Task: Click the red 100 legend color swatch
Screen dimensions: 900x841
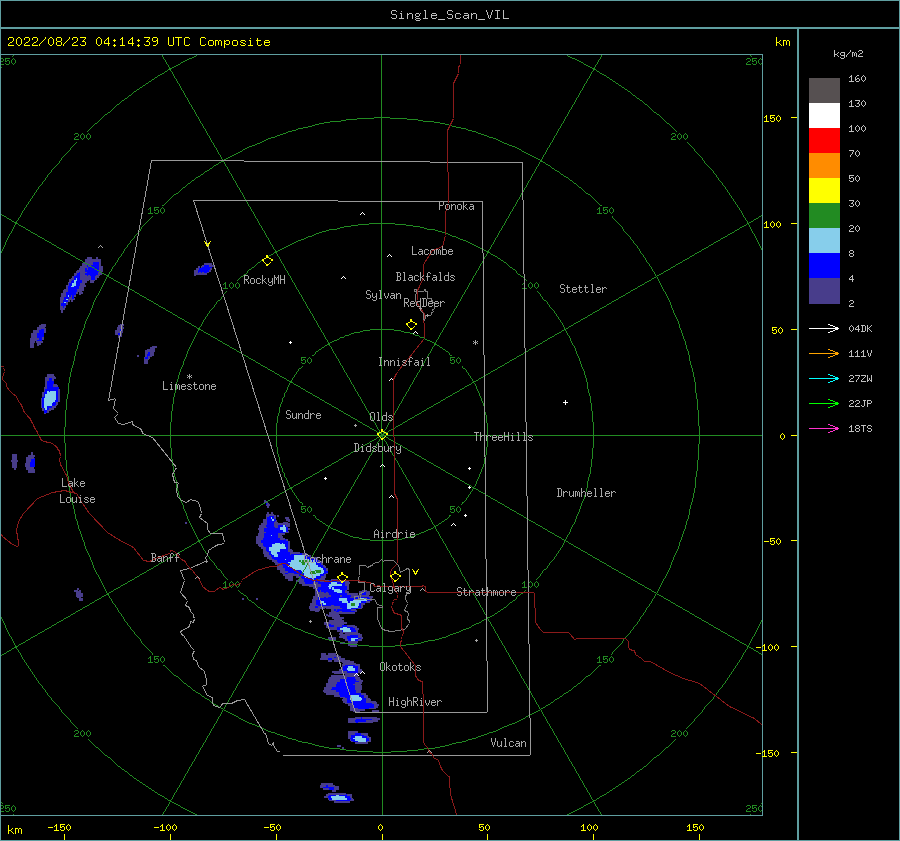Action: click(824, 141)
